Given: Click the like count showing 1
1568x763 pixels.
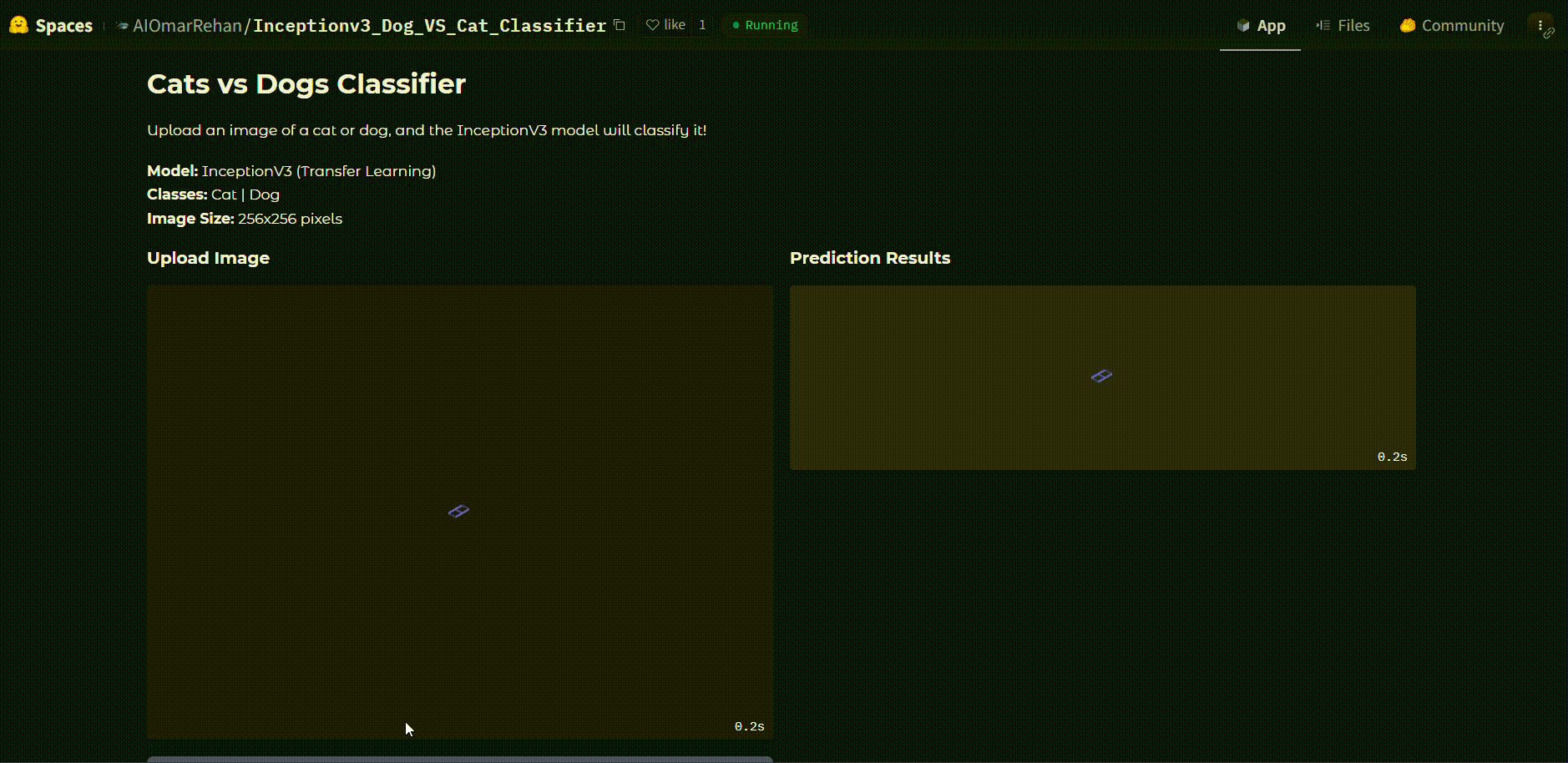Looking at the screenshot, I should pos(701,25).
